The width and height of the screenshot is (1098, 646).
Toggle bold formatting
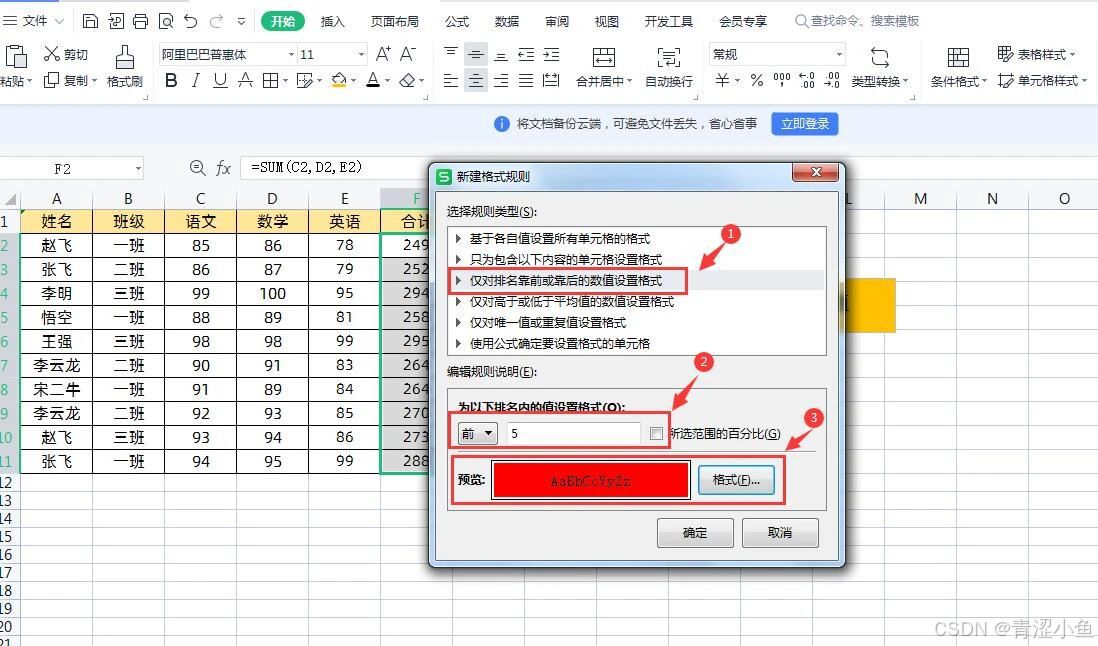[171, 80]
